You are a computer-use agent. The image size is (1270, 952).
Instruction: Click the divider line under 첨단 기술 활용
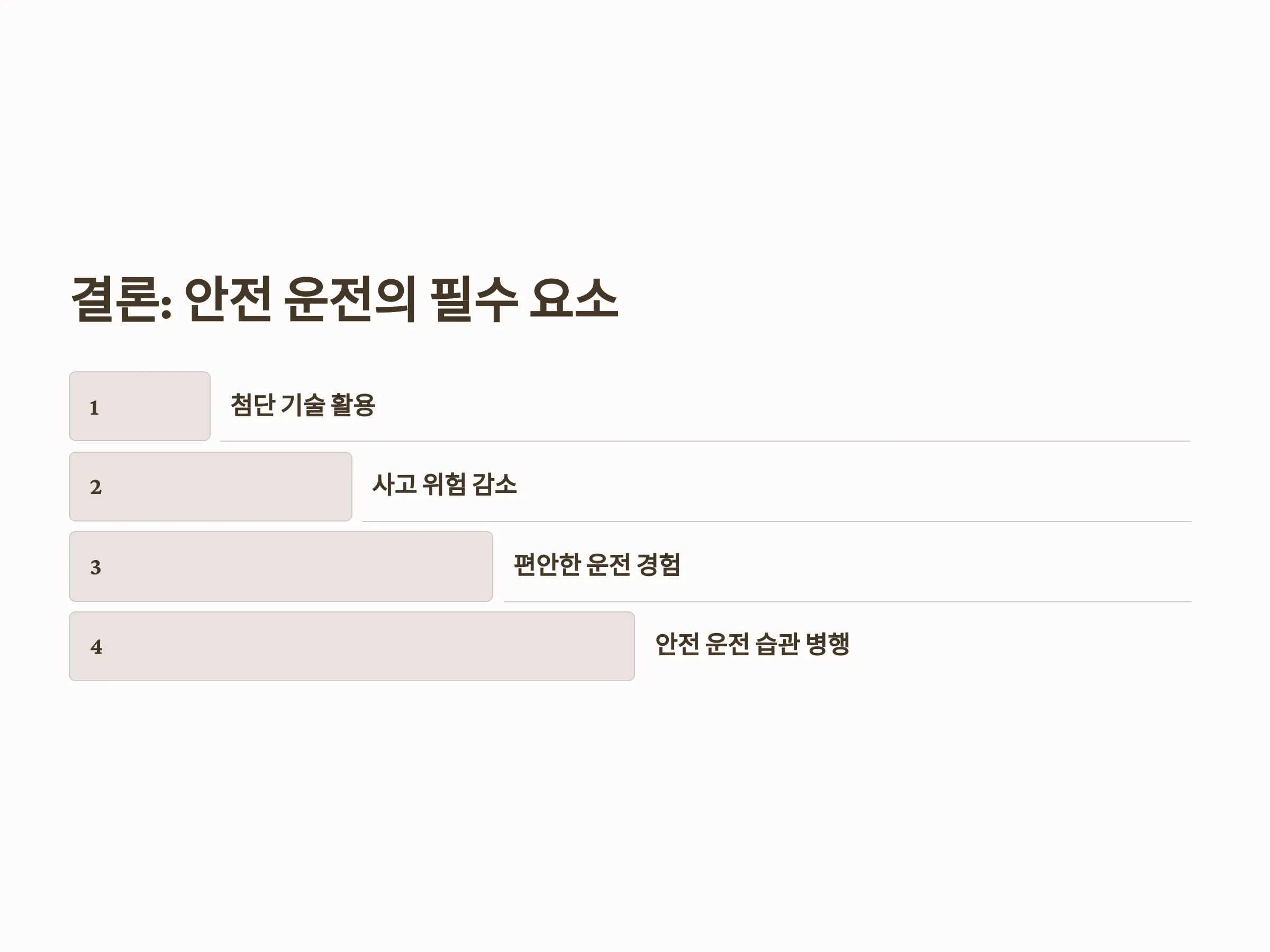point(705,441)
